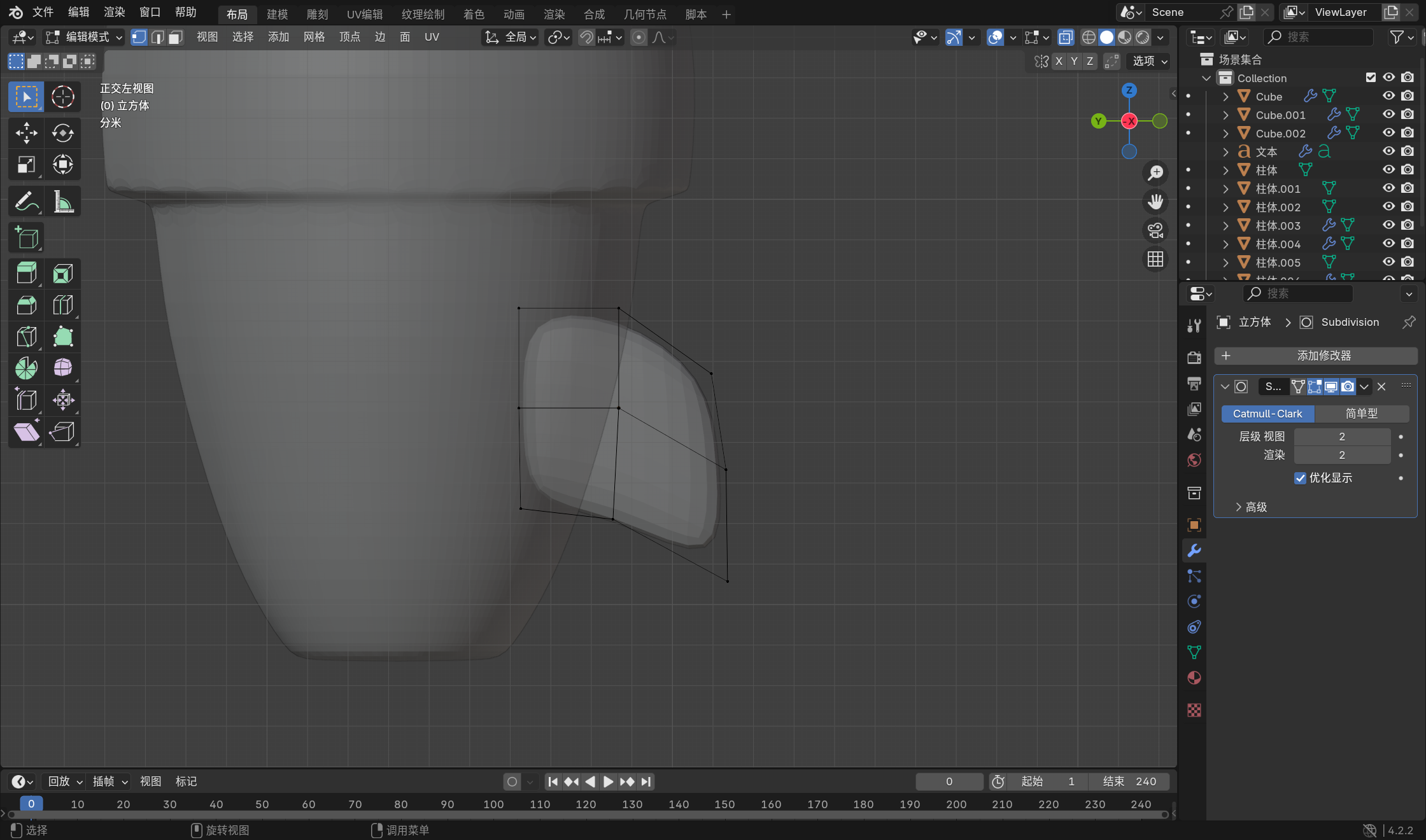Hide Cube.001 with its eye icon
Image resolution: width=1426 pixels, height=840 pixels.
[1388, 115]
